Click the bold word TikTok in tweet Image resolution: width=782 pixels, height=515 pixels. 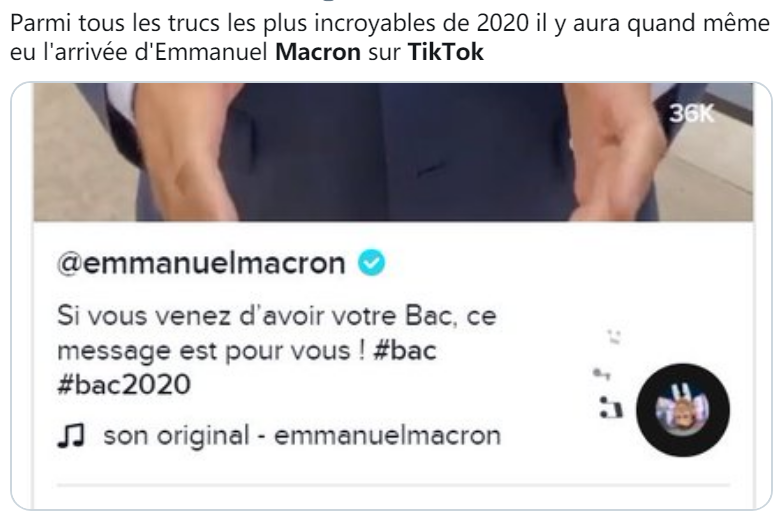click(446, 52)
